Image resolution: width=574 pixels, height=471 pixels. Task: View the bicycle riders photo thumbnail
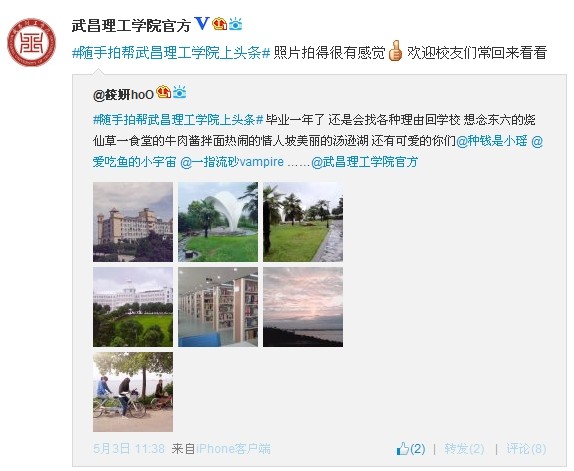[133, 392]
